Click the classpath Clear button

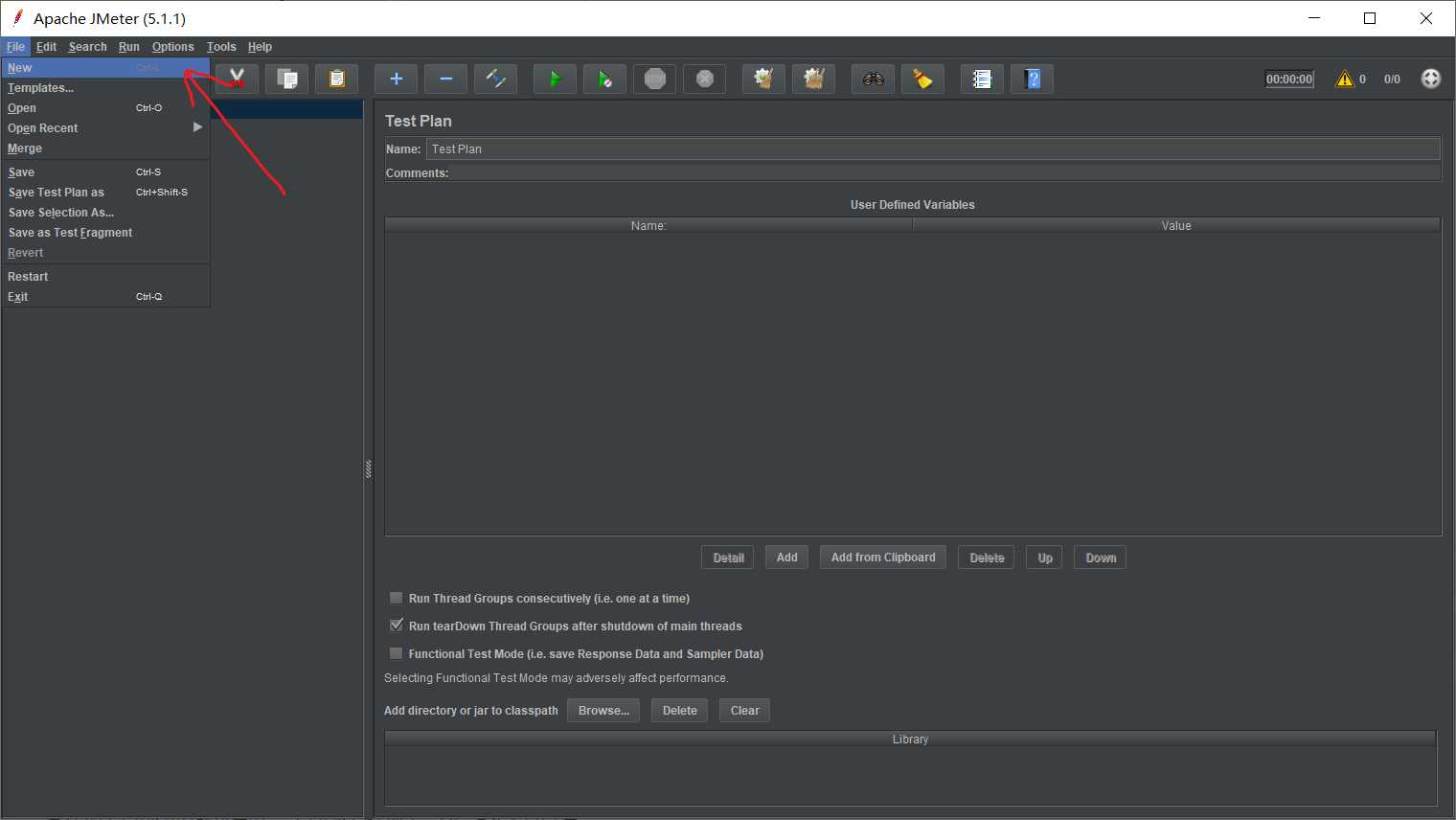pyautogui.click(x=744, y=711)
